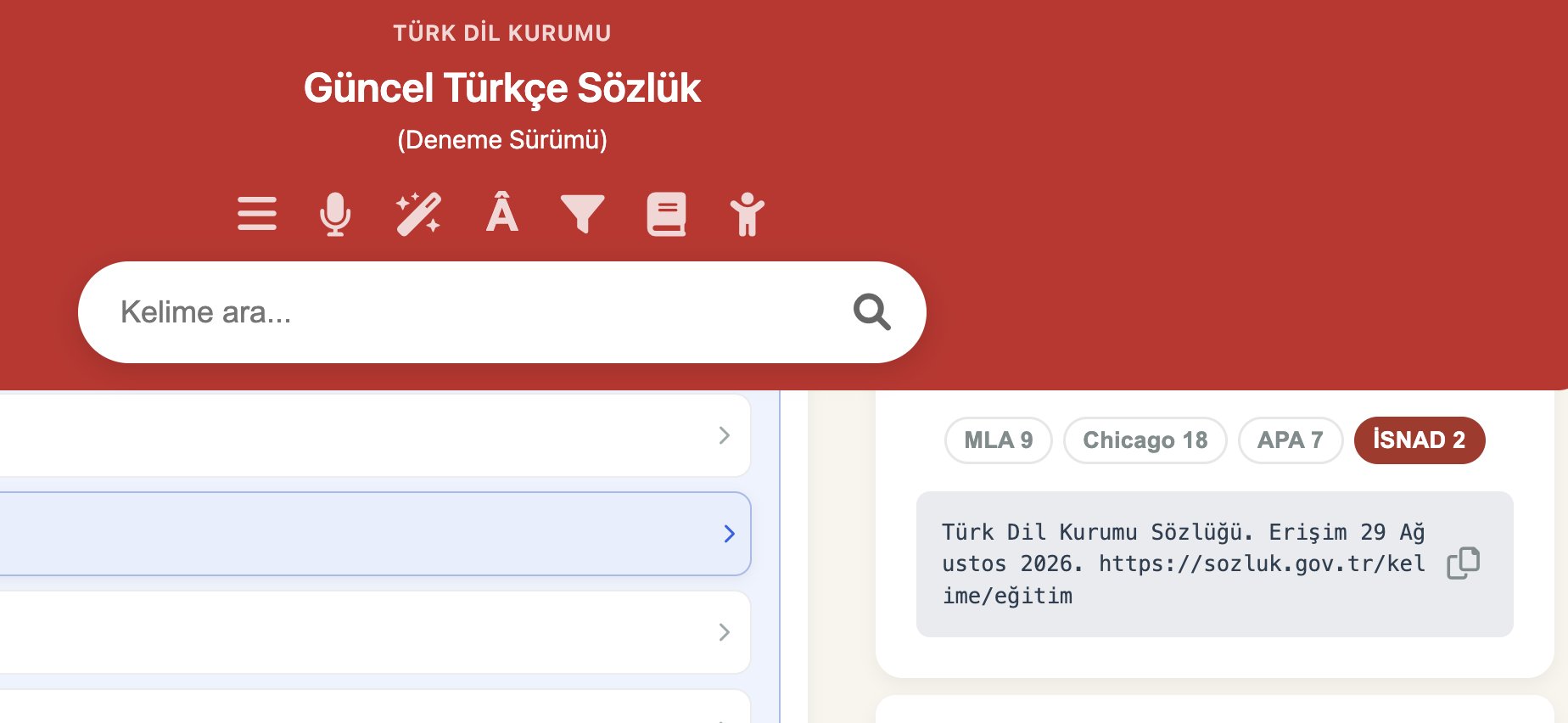Click the book dictionaries icon
The height and width of the screenshot is (723, 1568).
pos(667,214)
